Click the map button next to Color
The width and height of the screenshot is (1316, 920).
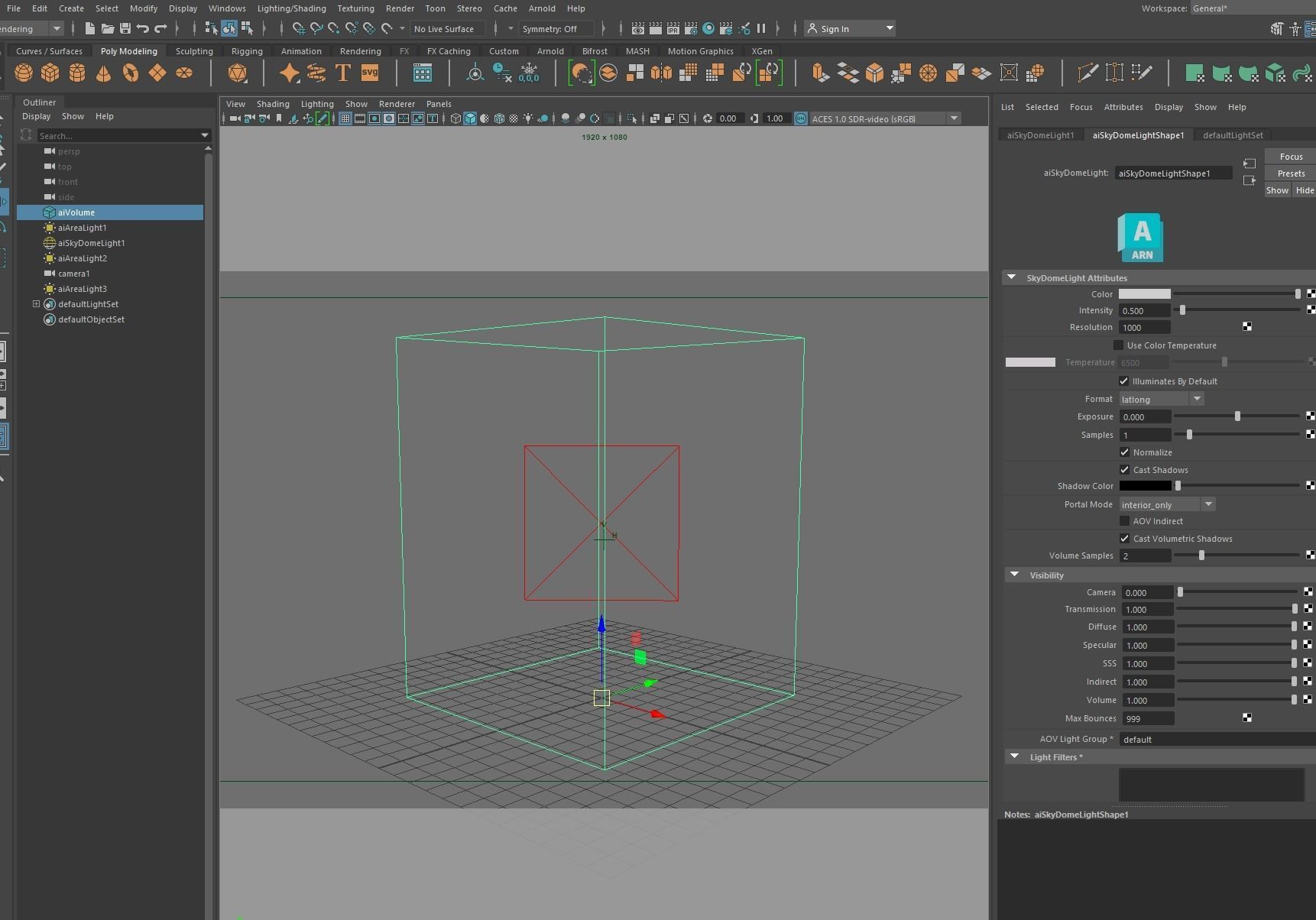[1311, 294]
